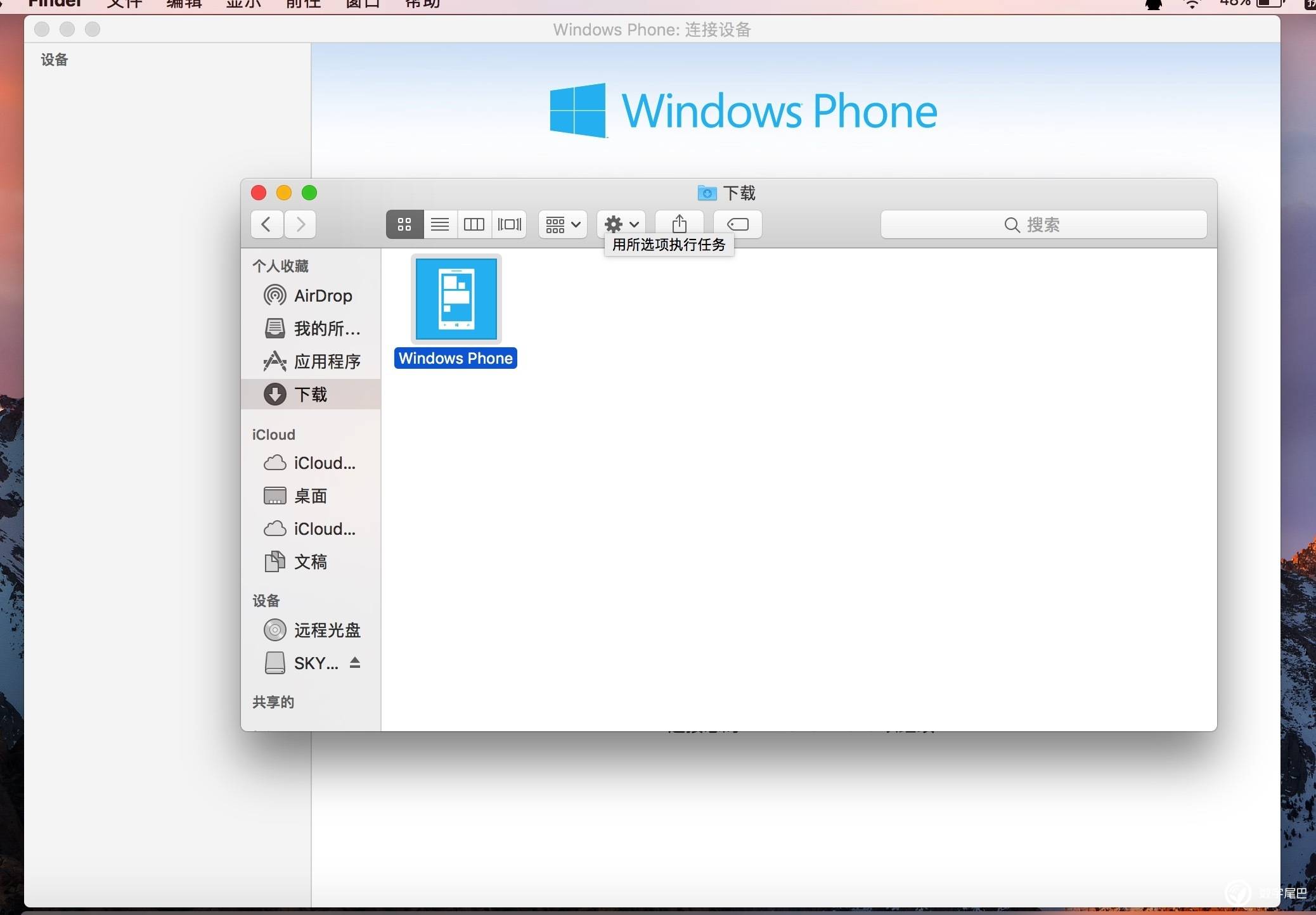Screen dimensions: 1316x915
Task: Switch to icon view
Action: [x=404, y=224]
